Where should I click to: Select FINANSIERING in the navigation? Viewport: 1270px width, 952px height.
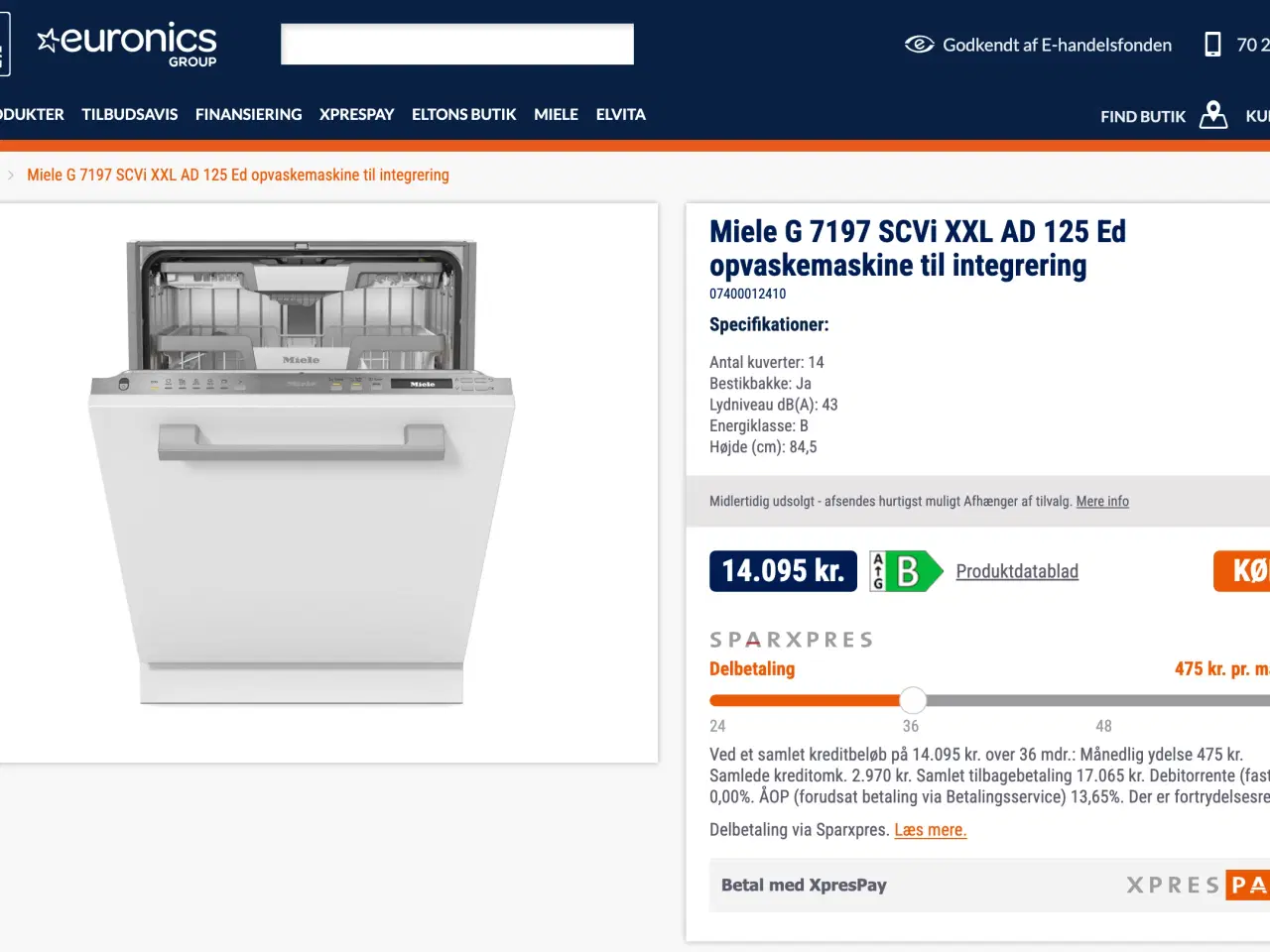coord(248,114)
